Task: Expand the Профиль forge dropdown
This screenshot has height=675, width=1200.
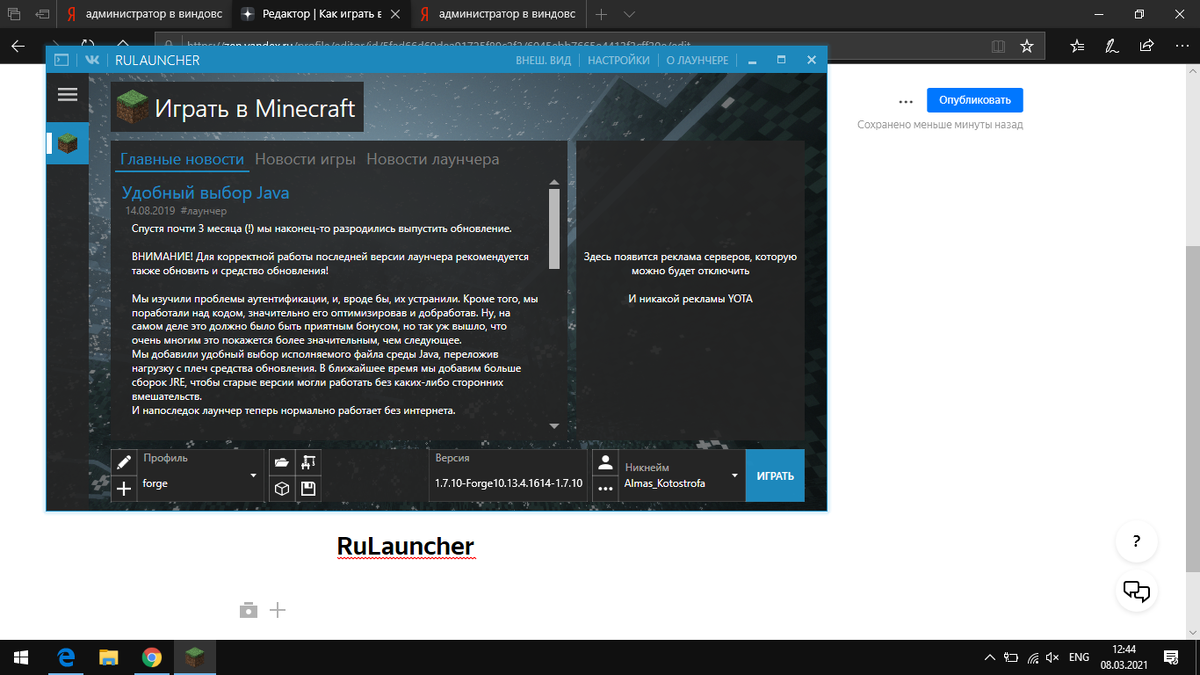Action: (x=253, y=476)
